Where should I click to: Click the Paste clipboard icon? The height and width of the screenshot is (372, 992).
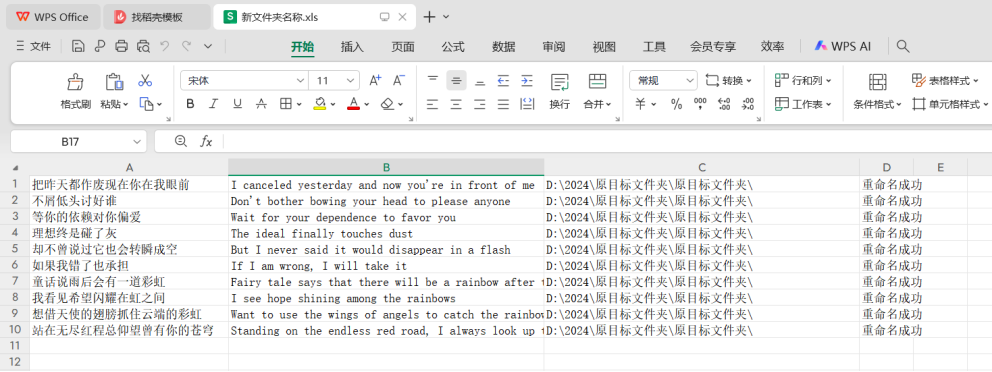[x=114, y=82]
